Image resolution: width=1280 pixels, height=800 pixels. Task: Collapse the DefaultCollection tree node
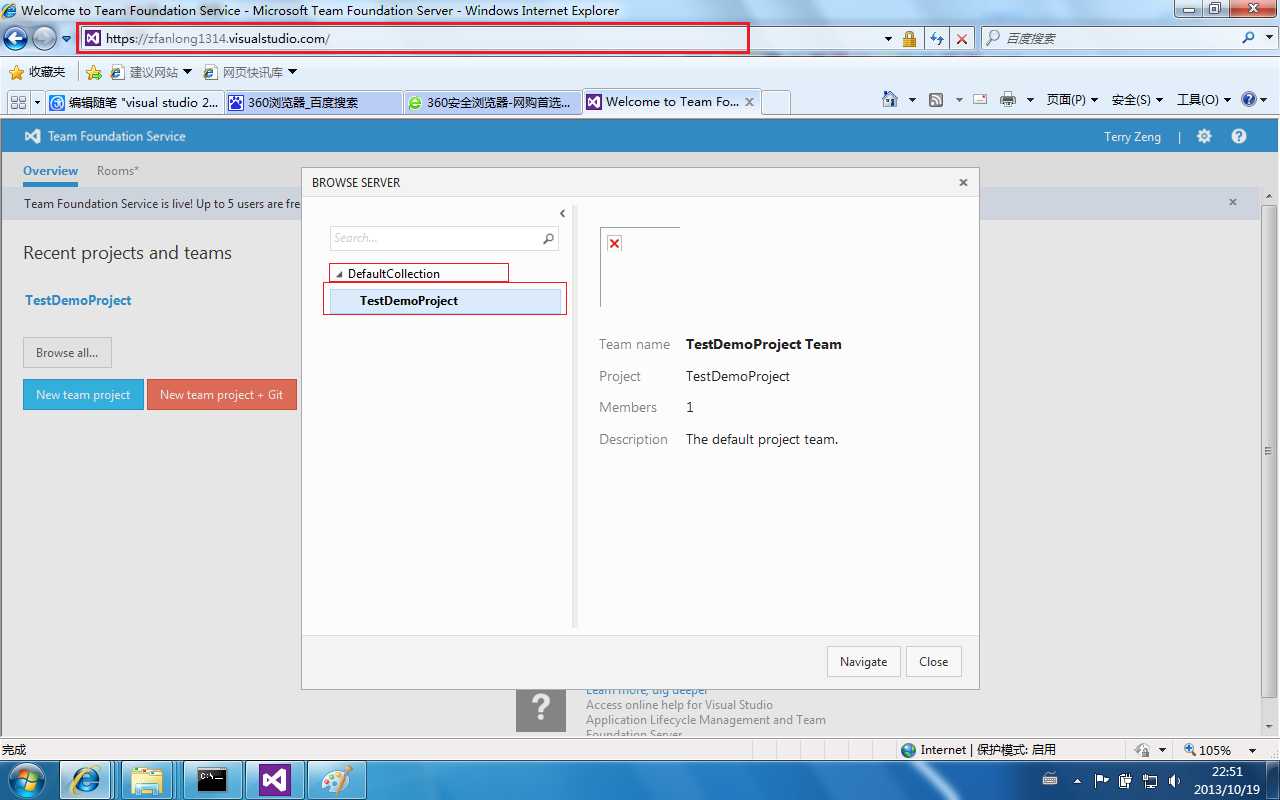pos(339,274)
